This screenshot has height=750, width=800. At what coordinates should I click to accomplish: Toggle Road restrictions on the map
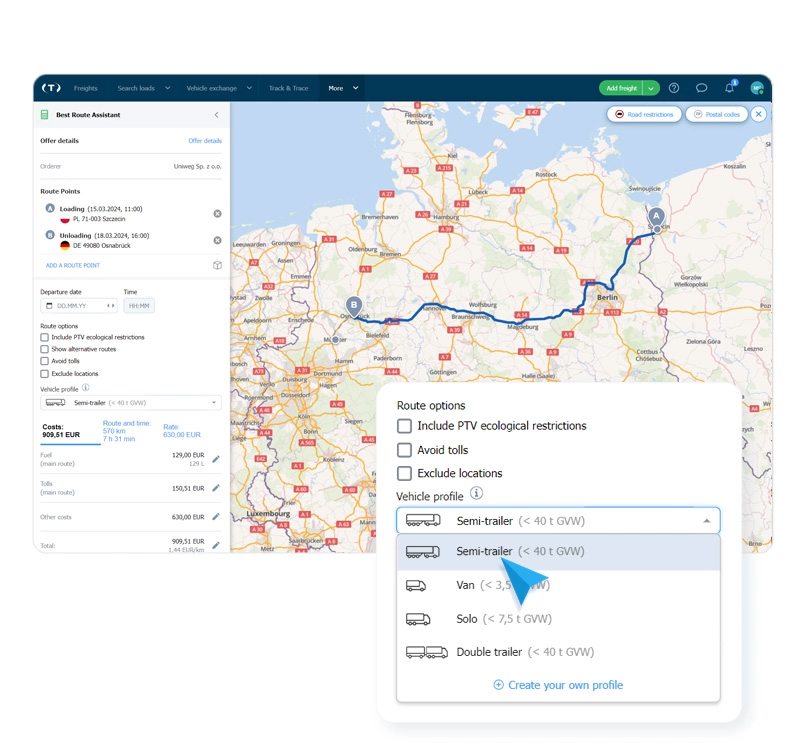tap(644, 114)
